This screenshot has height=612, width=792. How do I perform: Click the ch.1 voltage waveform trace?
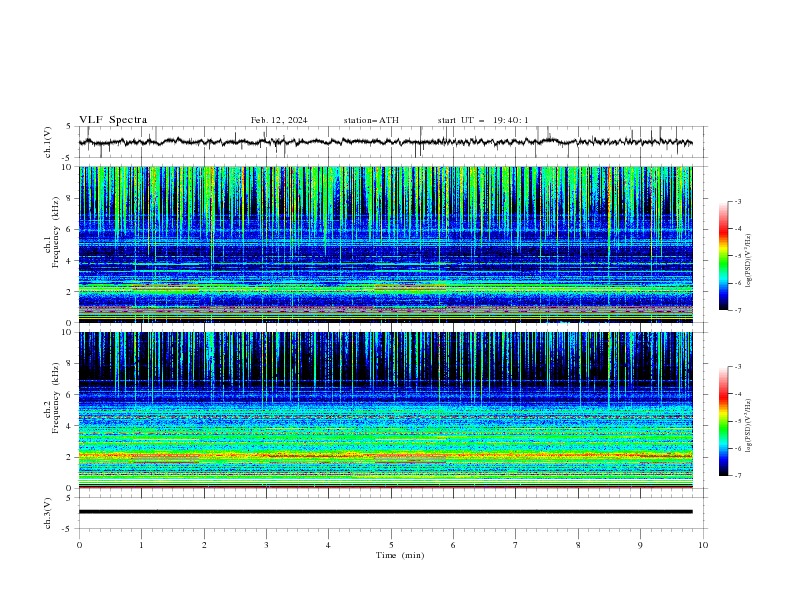385,142
